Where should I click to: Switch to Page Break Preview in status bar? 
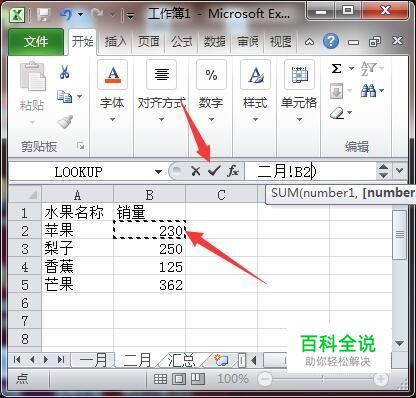(197, 378)
